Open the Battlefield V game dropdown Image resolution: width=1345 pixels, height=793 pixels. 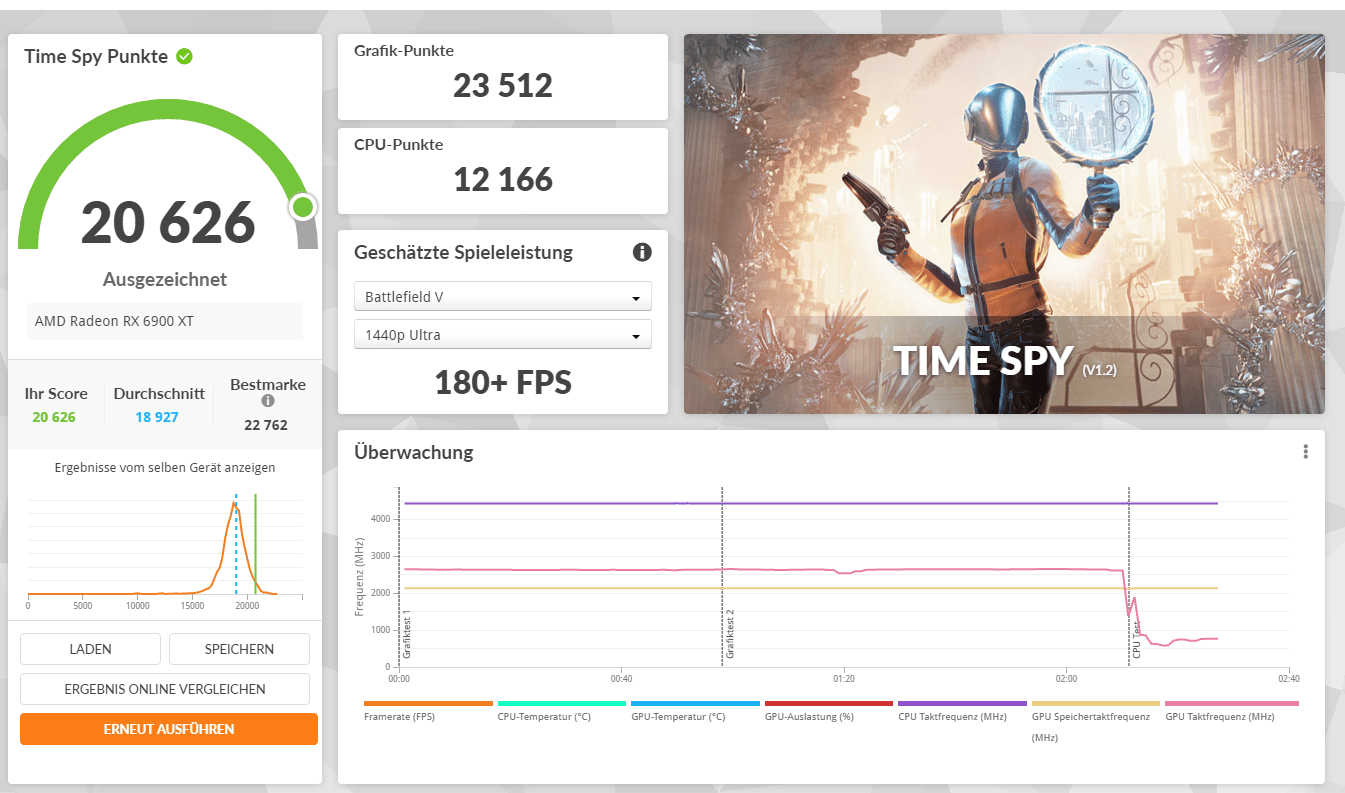point(503,296)
